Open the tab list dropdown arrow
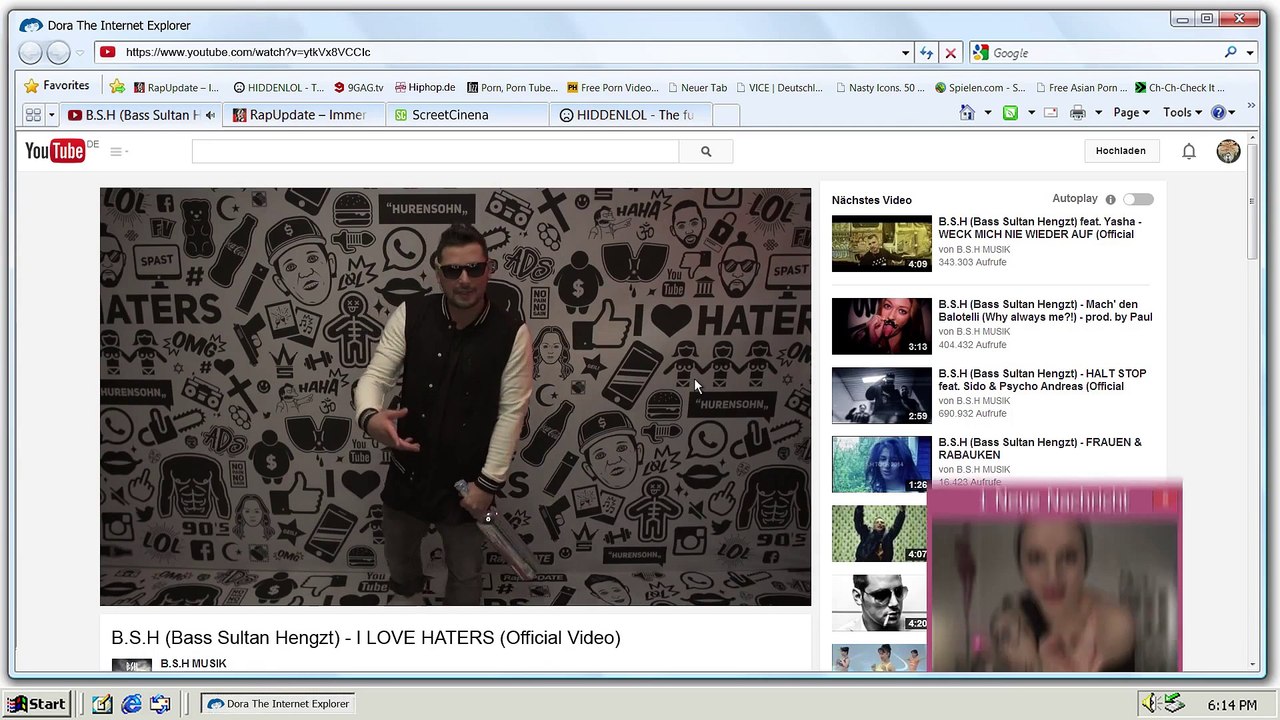This screenshot has height=720, width=1280. pos(52,115)
